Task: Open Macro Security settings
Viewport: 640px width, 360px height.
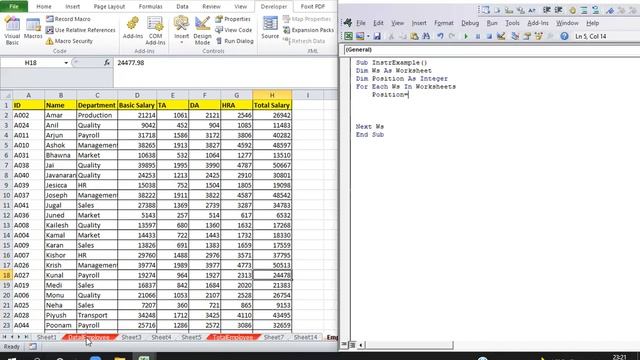Action: pos(69,41)
